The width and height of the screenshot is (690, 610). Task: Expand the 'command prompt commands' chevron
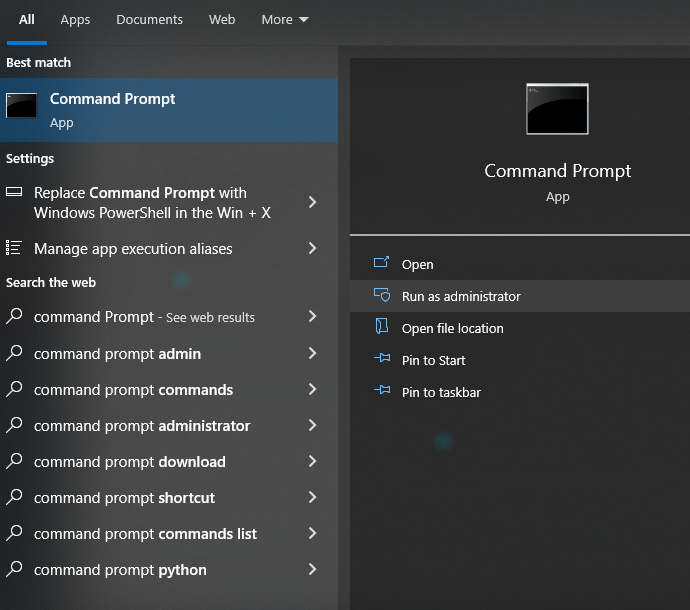point(312,389)
